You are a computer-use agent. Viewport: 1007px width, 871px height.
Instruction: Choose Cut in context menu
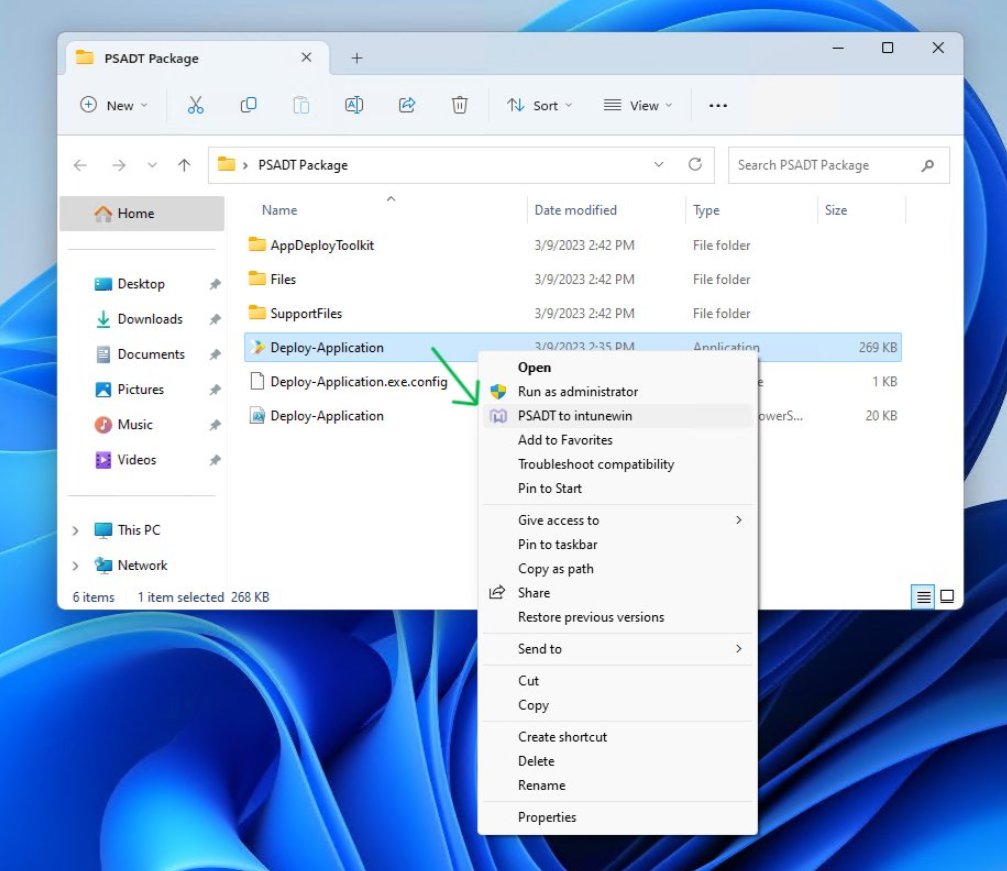tap(617, 681)
